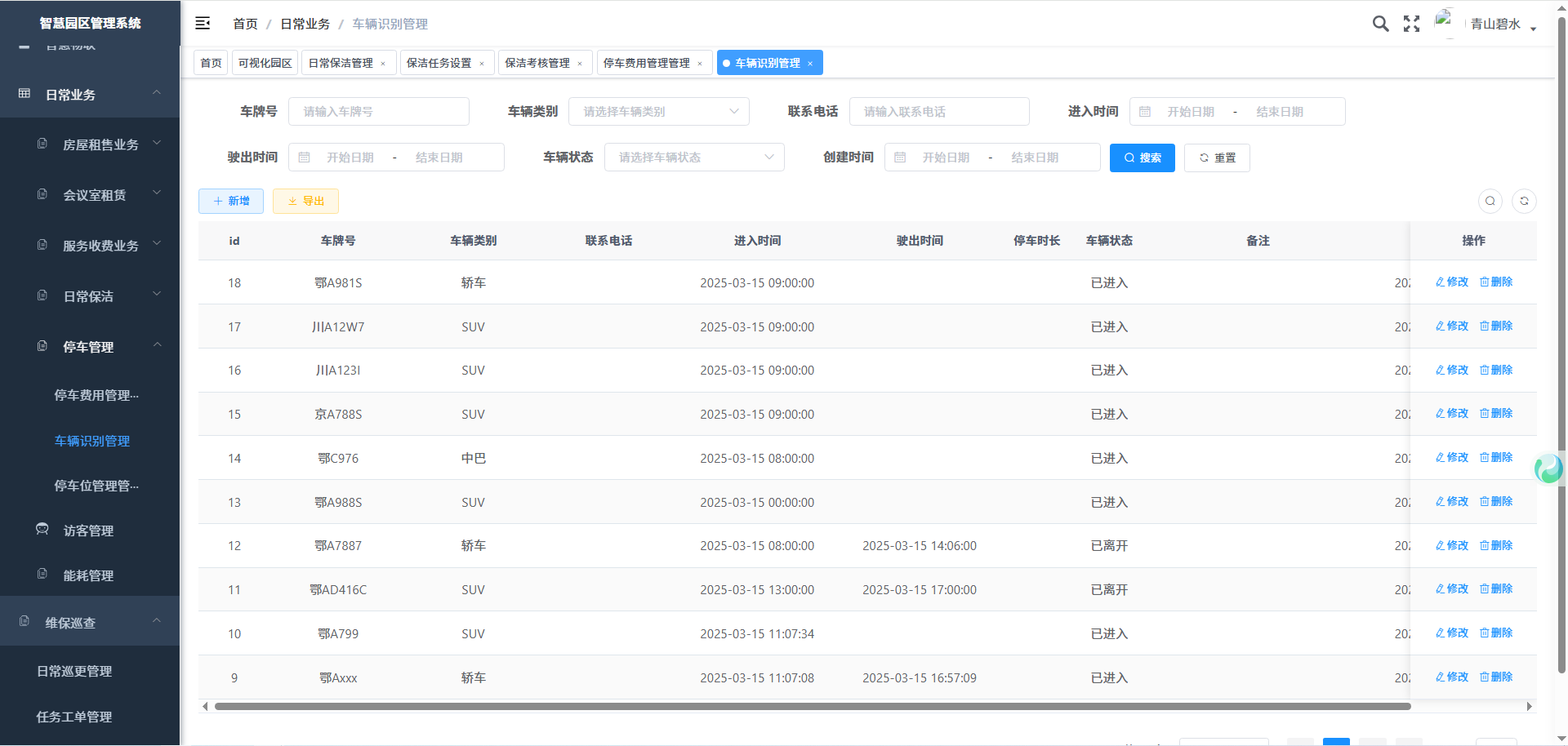Image resolution: width=1568 pixels, height=746 pixels.
Task: Click the round hide-search icon above table
Action: tap(1490, 201)
